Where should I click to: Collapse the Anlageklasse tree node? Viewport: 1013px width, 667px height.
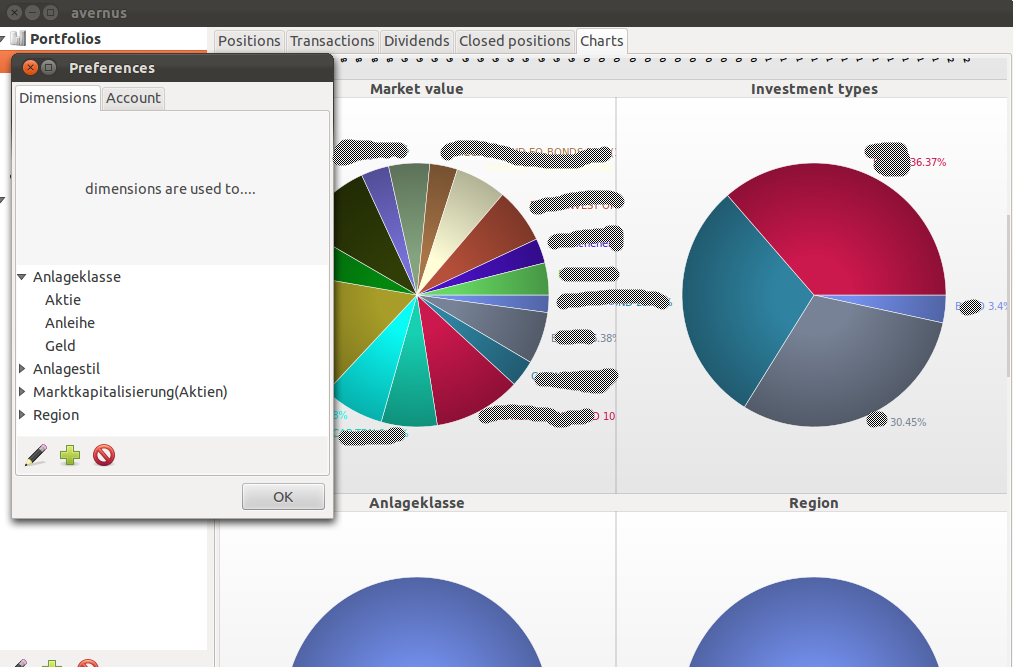pos(21,277)
